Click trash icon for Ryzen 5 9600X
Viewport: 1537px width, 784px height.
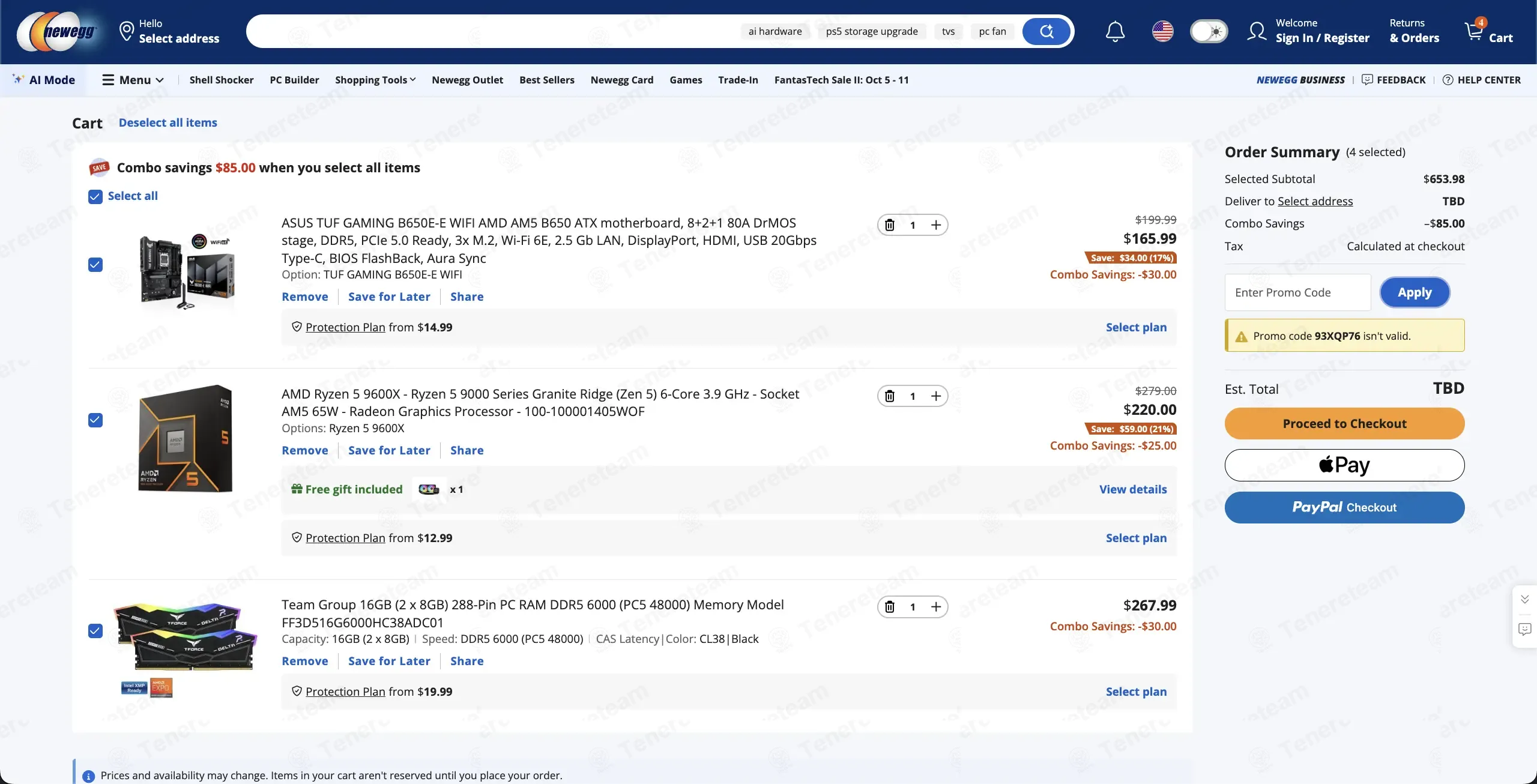tap(890, 396)
